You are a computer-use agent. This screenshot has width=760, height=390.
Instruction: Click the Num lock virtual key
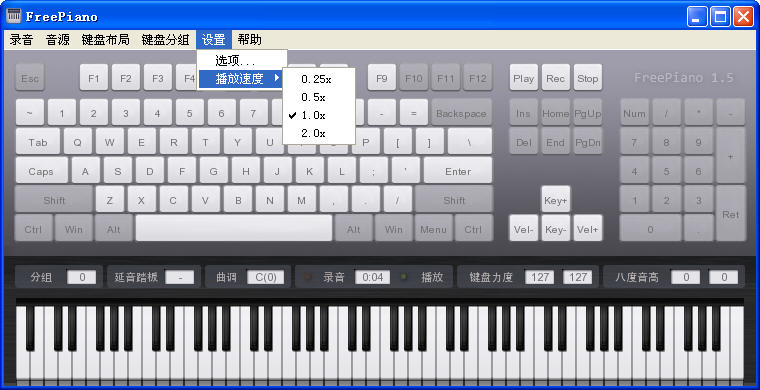point(634,113)
